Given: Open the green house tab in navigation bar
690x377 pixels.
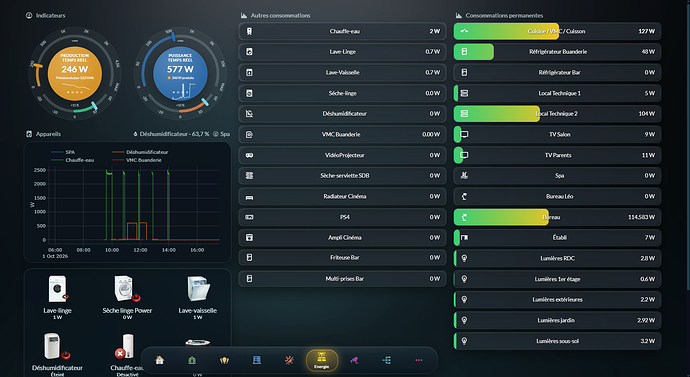Looking at the screenshot, I should pyautogui.click(x=192, y=360).
